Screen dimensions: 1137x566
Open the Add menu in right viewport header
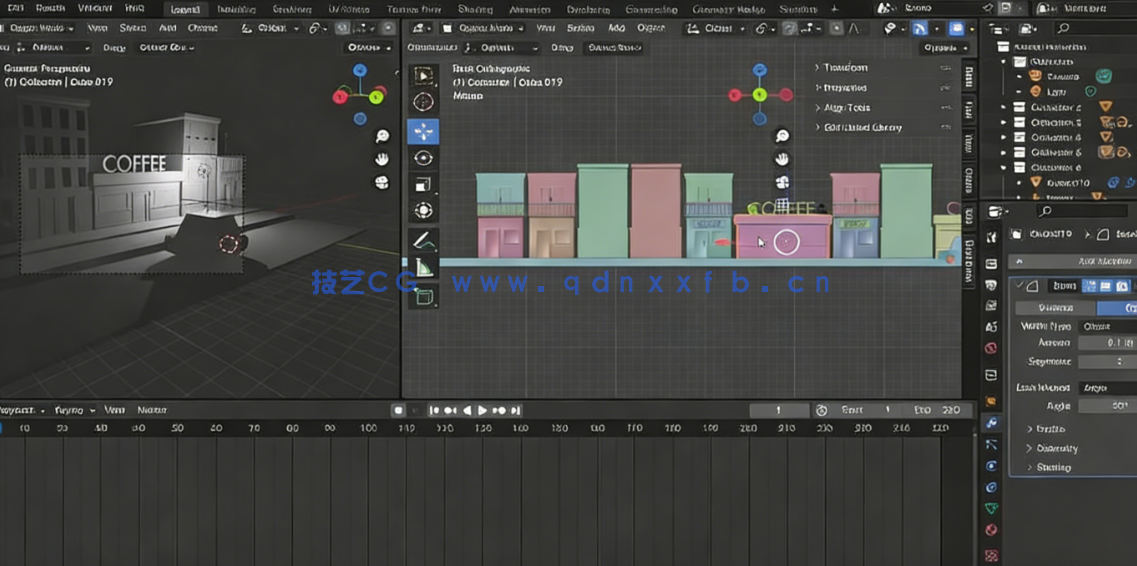[616, 29]
